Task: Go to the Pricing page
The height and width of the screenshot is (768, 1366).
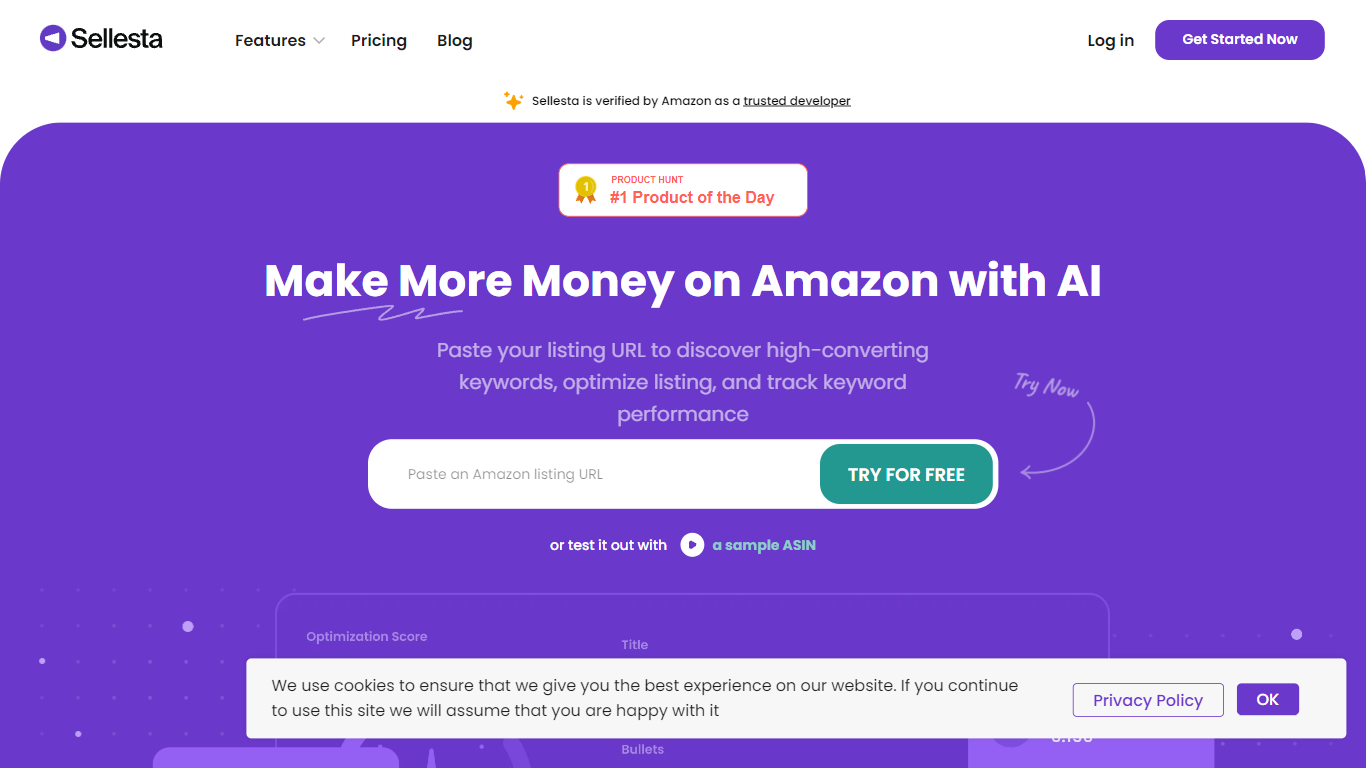Action: (x=379, y=41)
